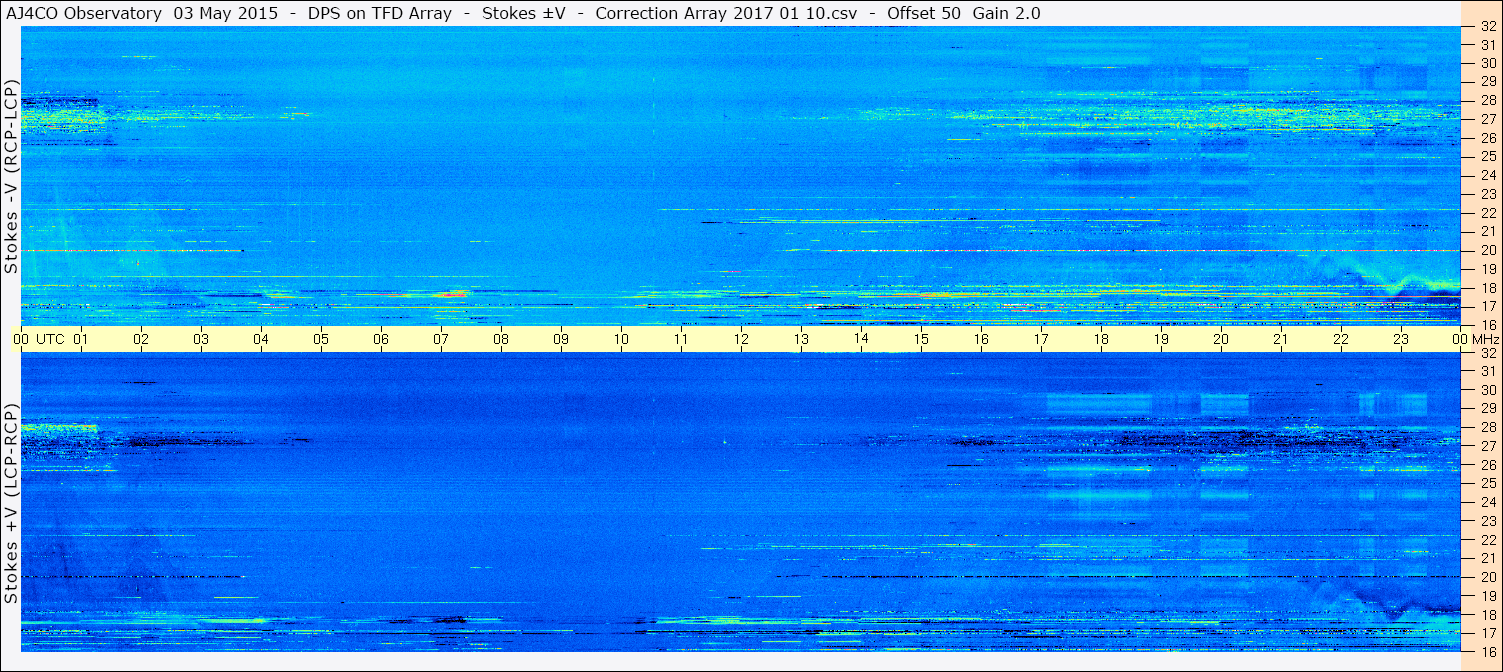The height and width of the screenshot is (672, 1503).
Task: Select the 19 hour marker on time axis
Action: tap(1161, 339)
